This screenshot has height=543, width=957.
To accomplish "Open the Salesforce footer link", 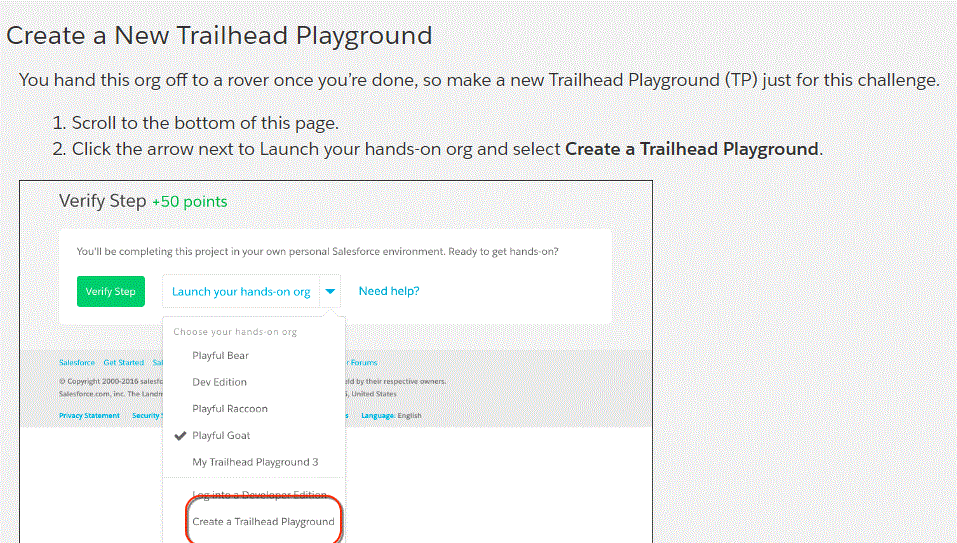I will (x=77, y=363).
